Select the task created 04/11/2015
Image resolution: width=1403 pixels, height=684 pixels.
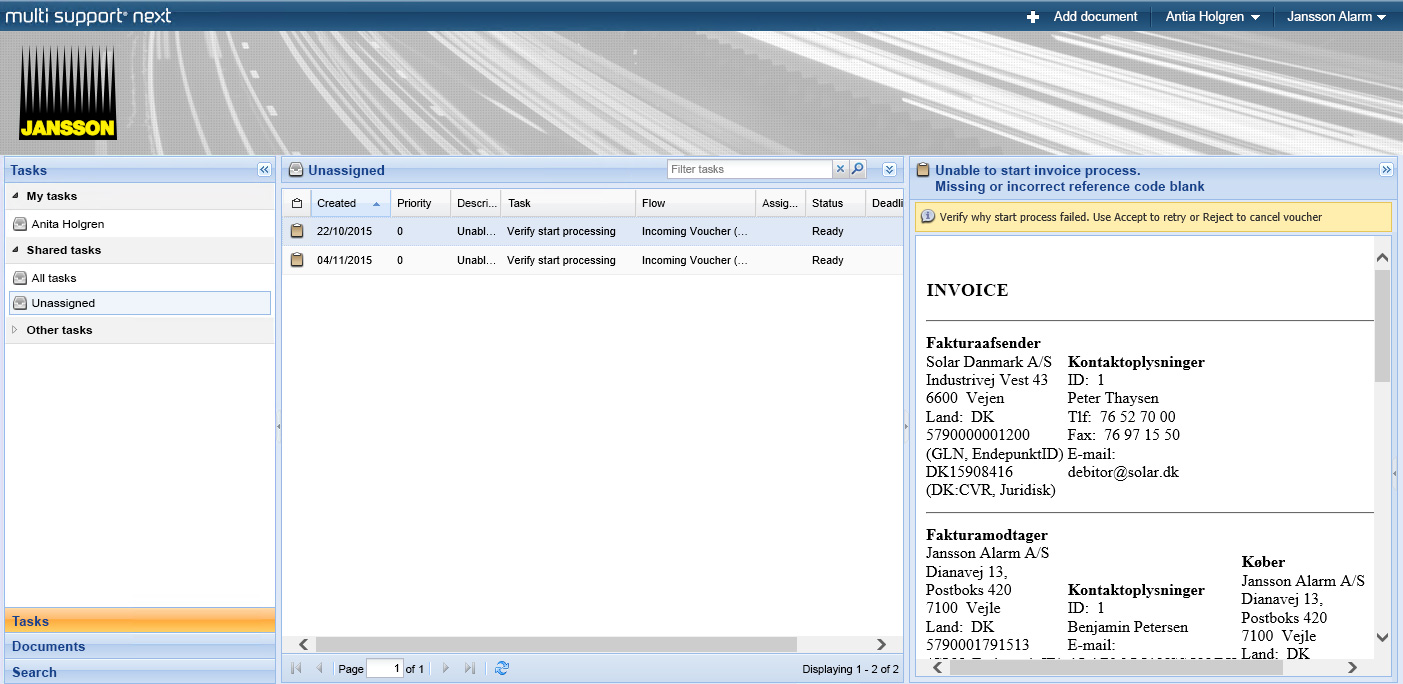pyautogui.click(x=592, y=260)
